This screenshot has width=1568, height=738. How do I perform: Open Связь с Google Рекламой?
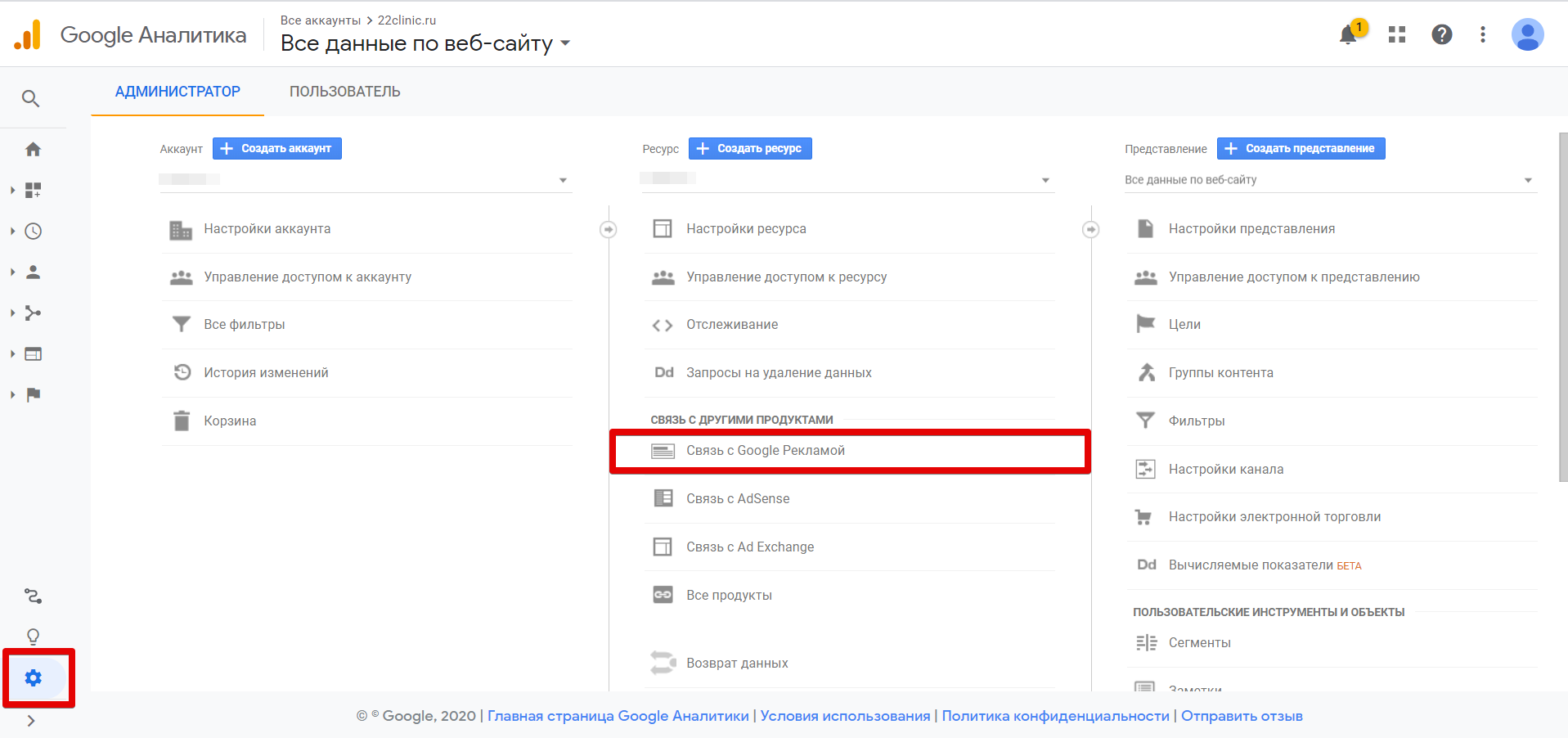[850, 451]
